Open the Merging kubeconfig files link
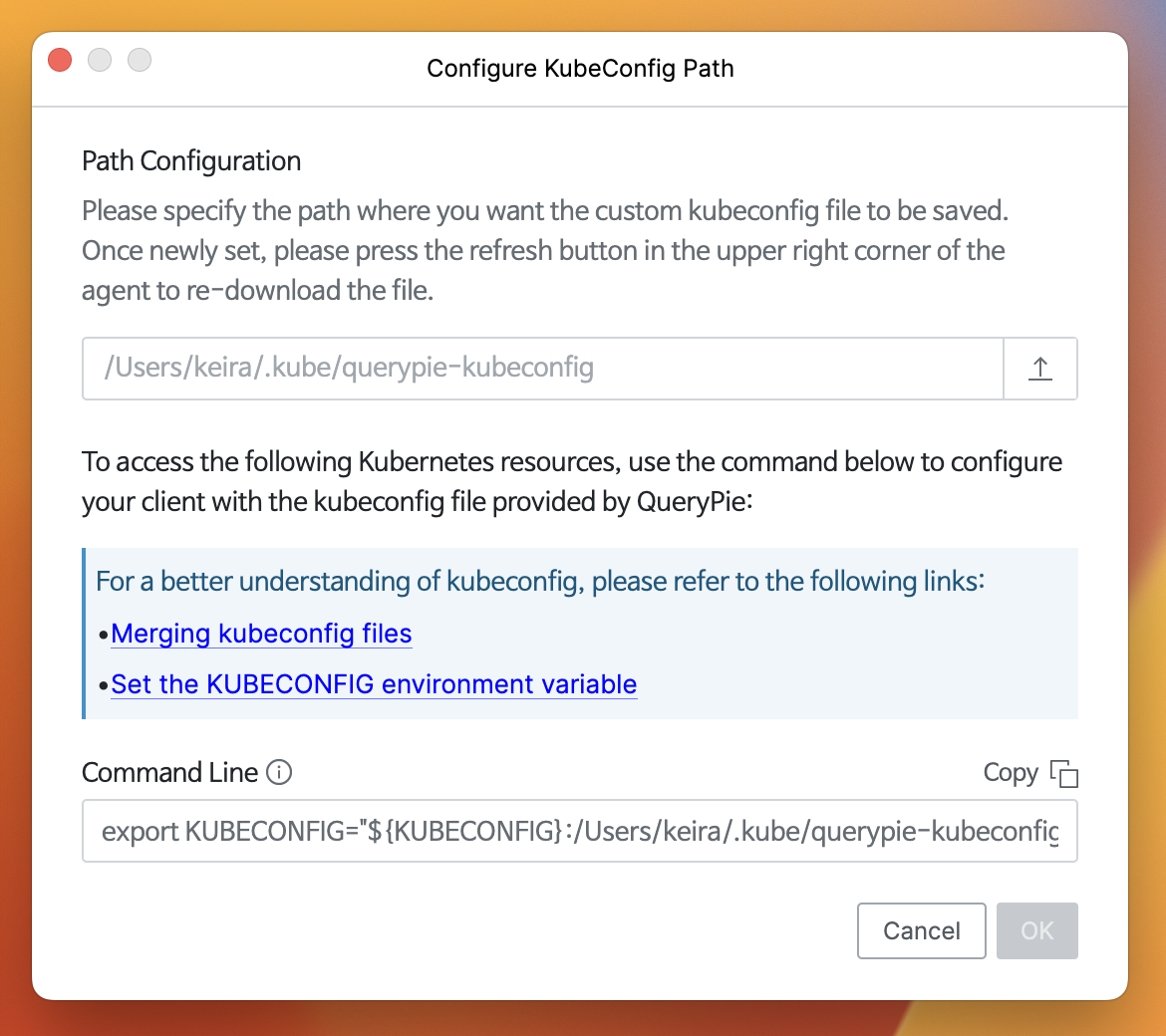Screen dimensions: 1166x1036 tap(261, 634)
